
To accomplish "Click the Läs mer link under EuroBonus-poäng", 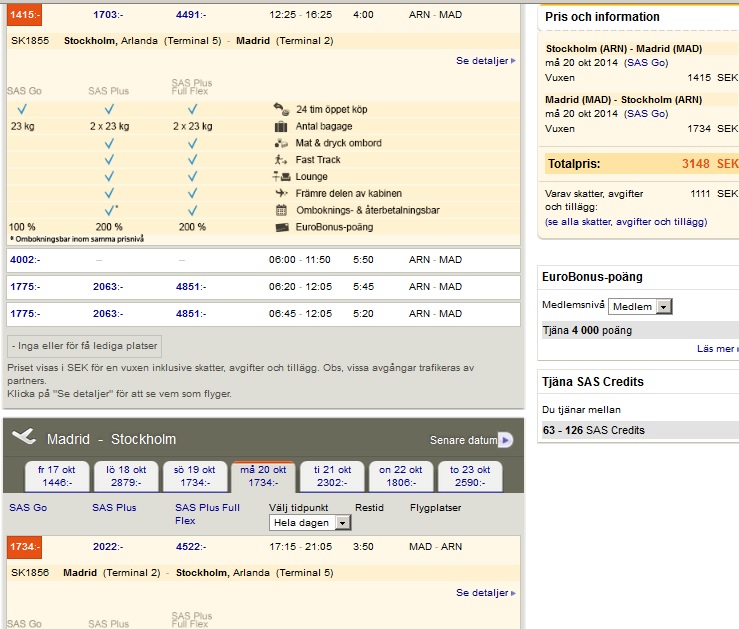I will [x=716, y=349].
